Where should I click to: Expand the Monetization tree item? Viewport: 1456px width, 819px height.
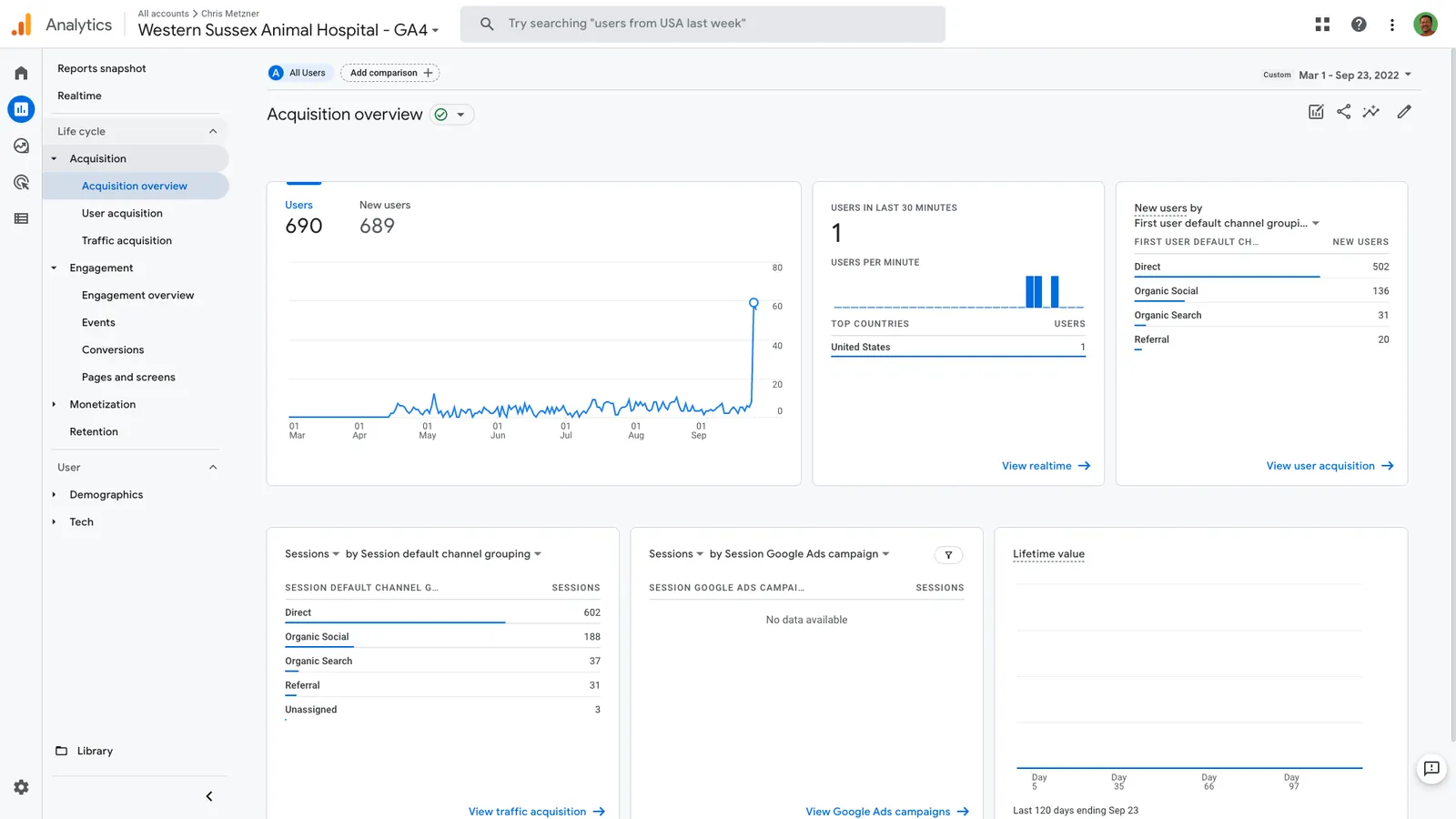54,404
